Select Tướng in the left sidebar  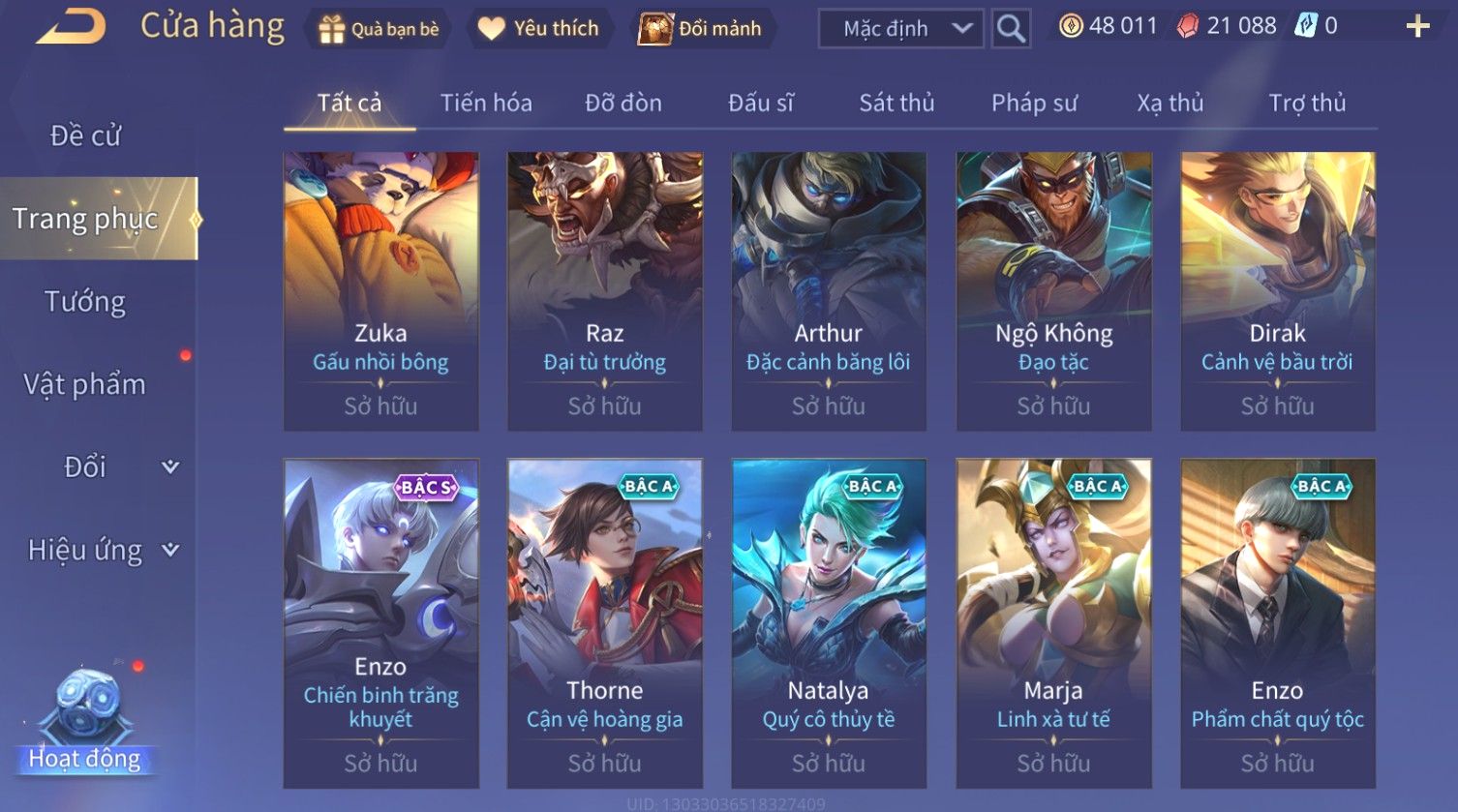point(85,302)
